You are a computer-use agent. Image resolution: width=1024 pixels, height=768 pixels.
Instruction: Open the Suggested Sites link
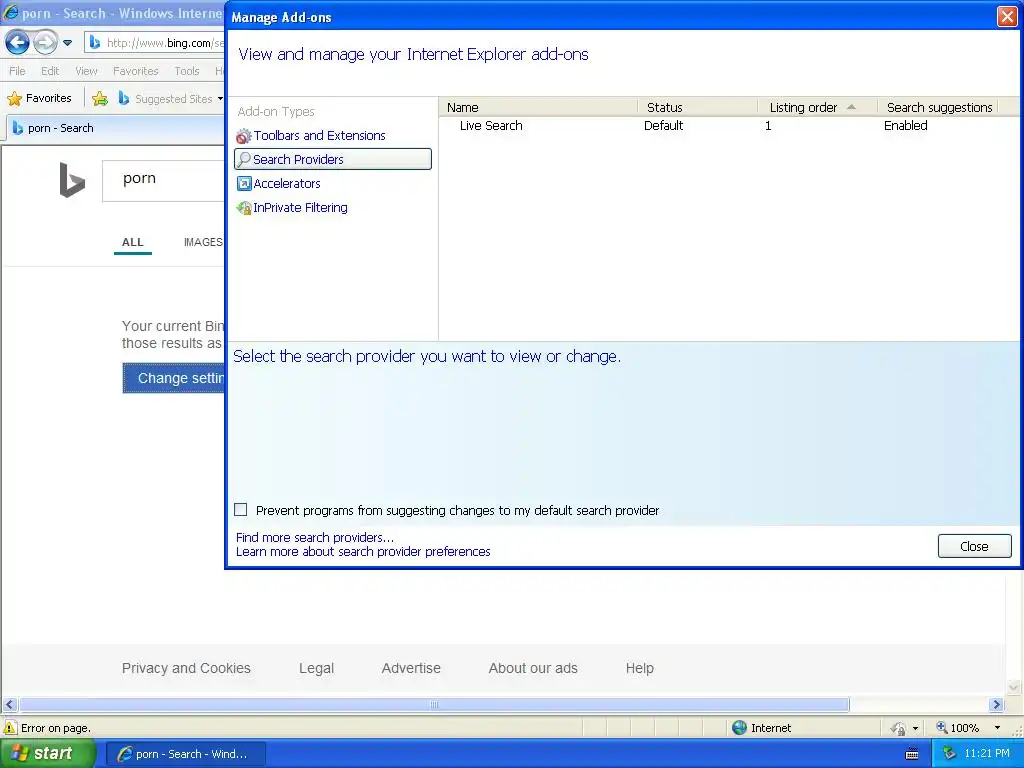pos(173,99)
